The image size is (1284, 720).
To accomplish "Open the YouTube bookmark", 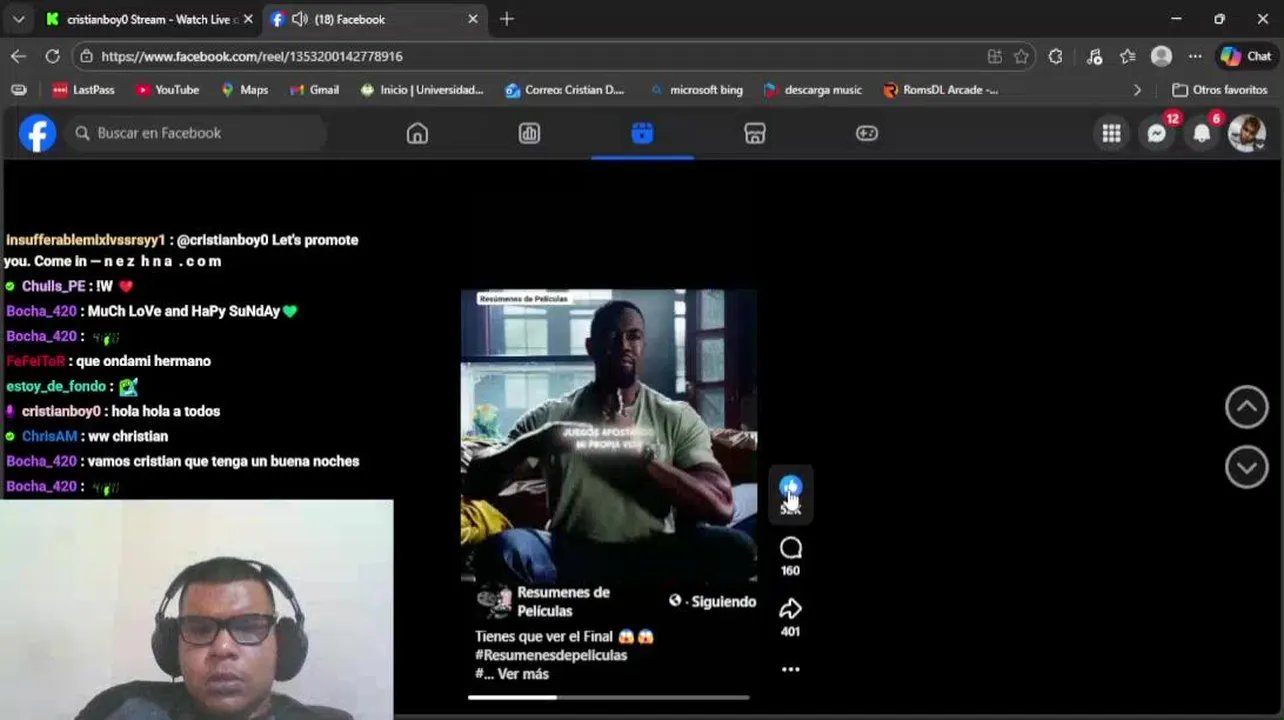I will [167, 90].
